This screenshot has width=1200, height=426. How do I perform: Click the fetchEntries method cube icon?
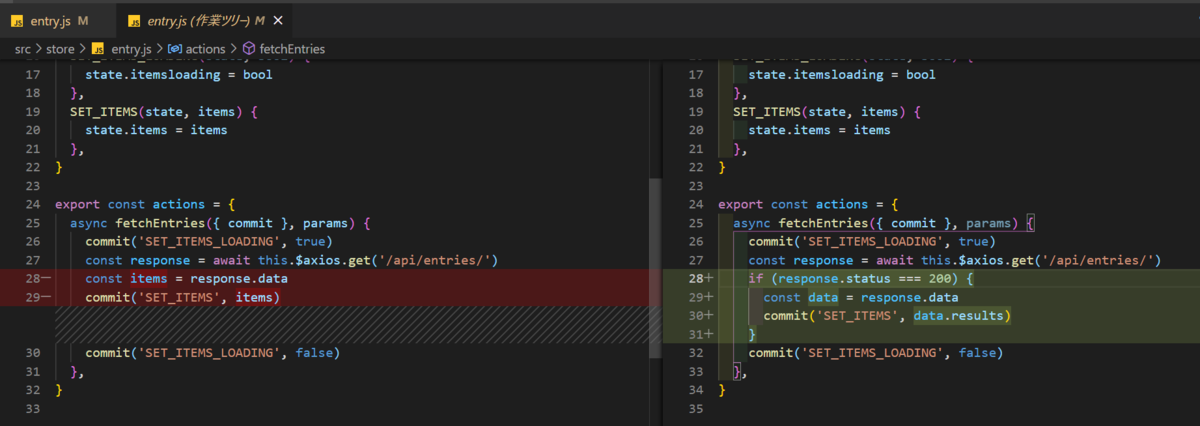click(249, 48)
